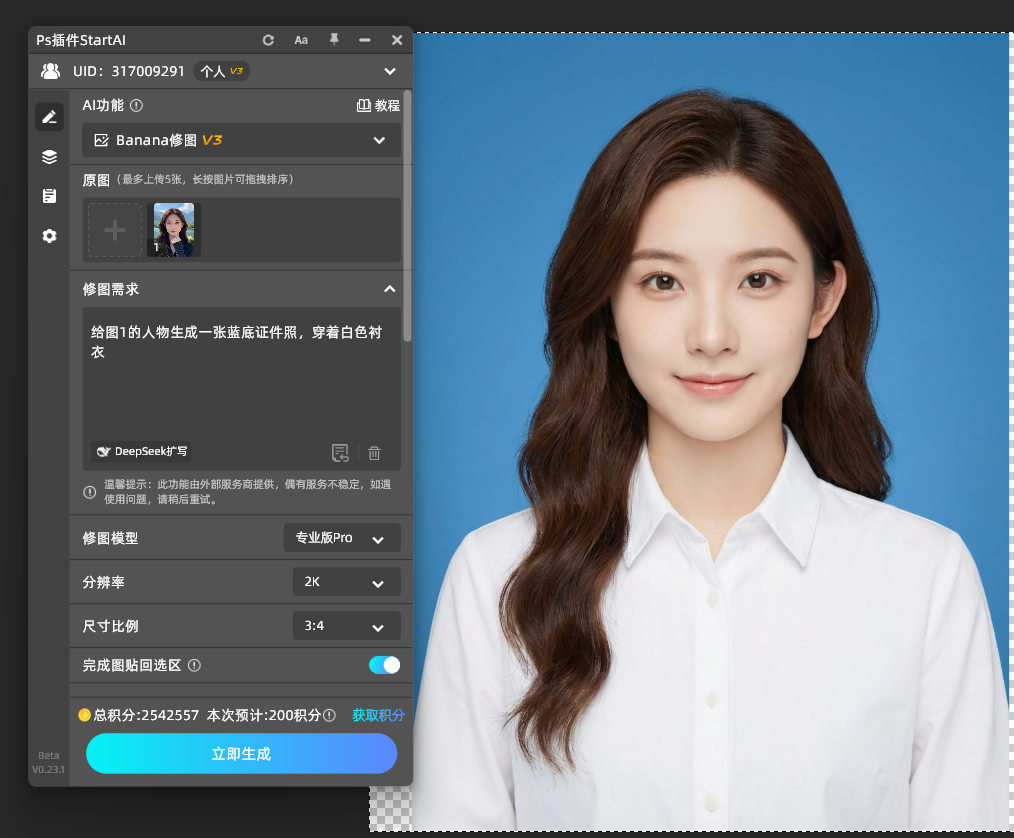This screenshot has width=1014, height=838.
Task: Select the pencil edit tab in the sidebar
Action: [48, 116]
